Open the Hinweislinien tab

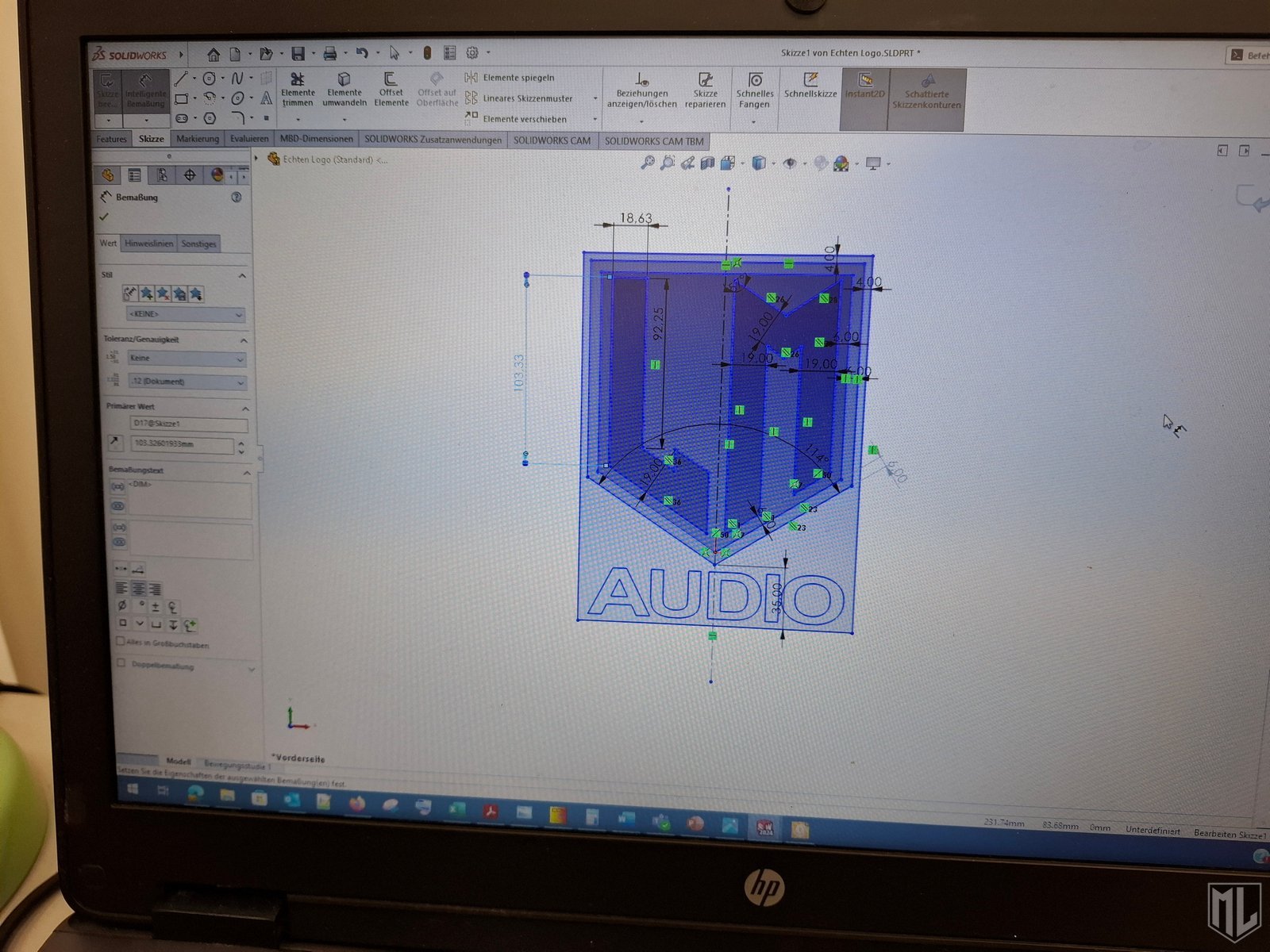(148, 244)
